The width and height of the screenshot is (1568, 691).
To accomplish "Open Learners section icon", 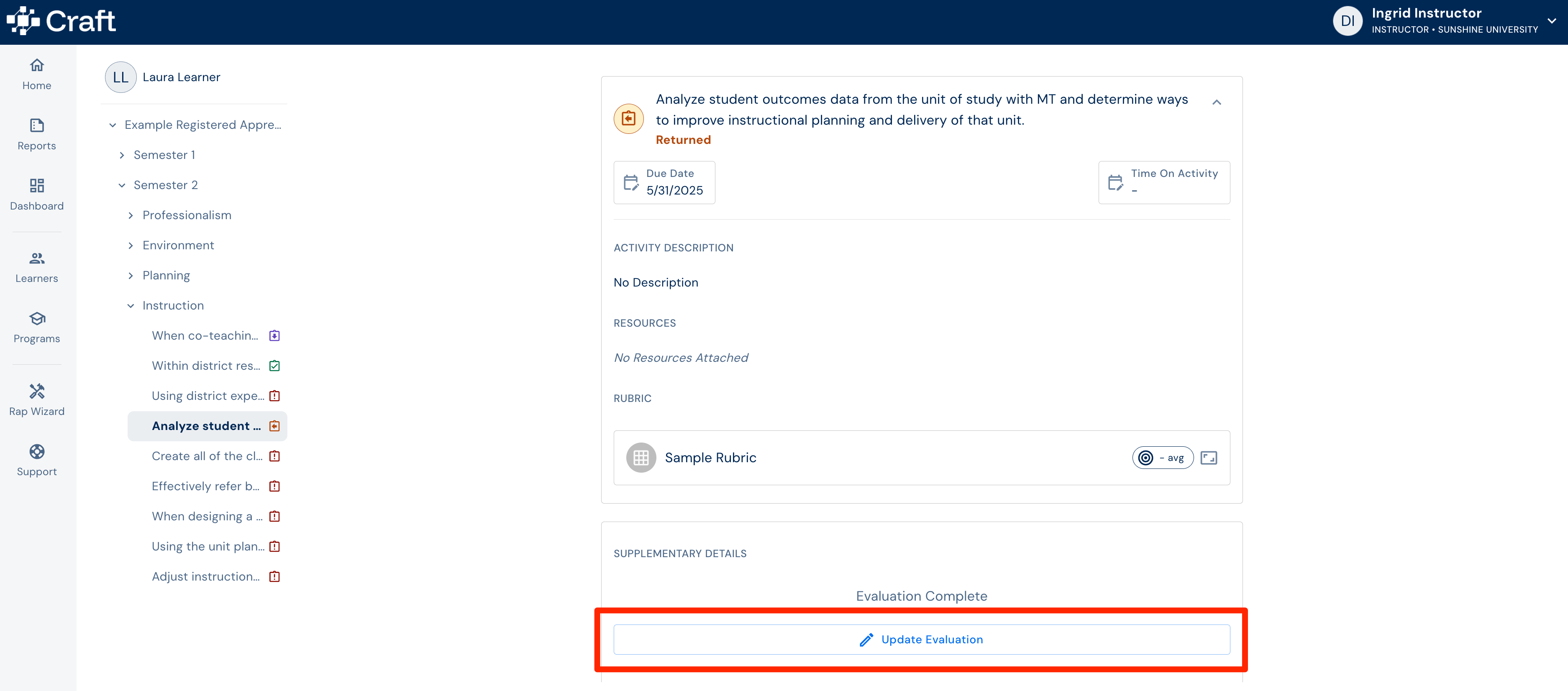I will (x=36, y=258).
